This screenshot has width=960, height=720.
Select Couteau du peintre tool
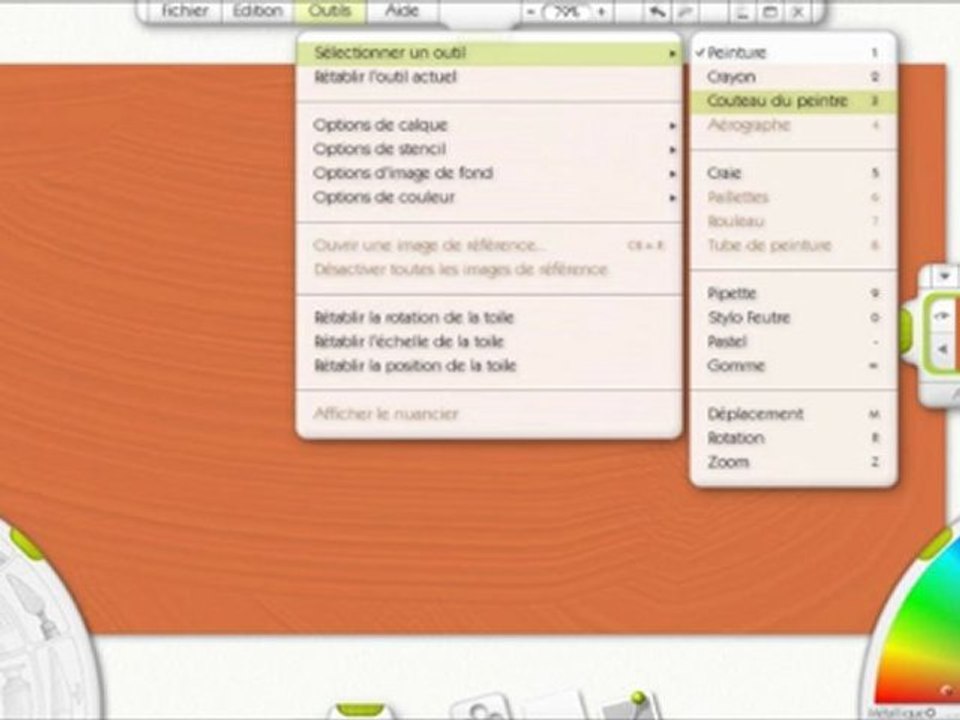pyautogui.click(x=793, y=101)
